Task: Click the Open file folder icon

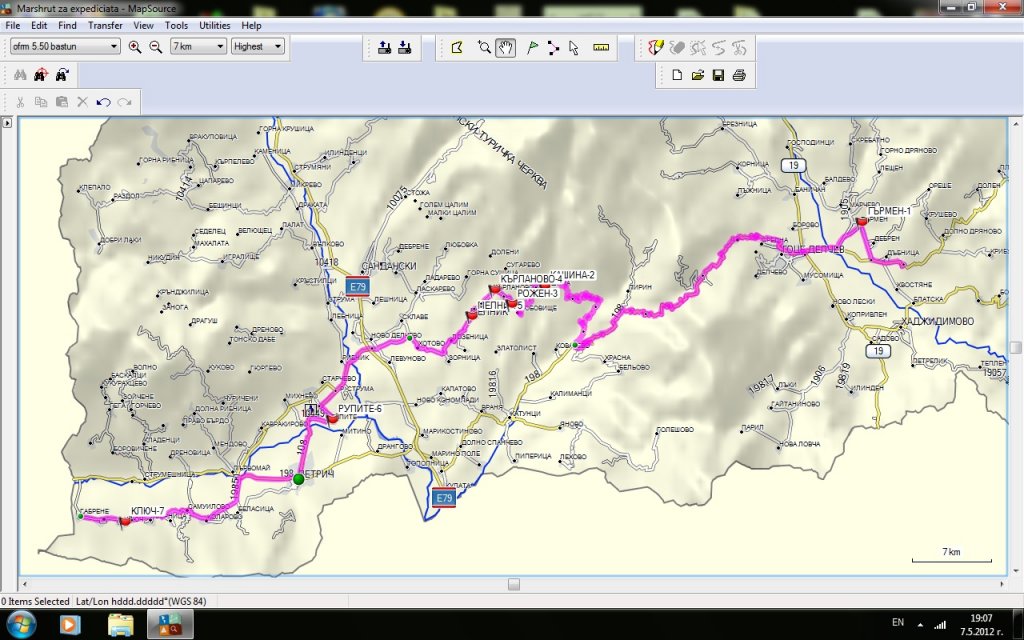Action: tap(698, 75)
